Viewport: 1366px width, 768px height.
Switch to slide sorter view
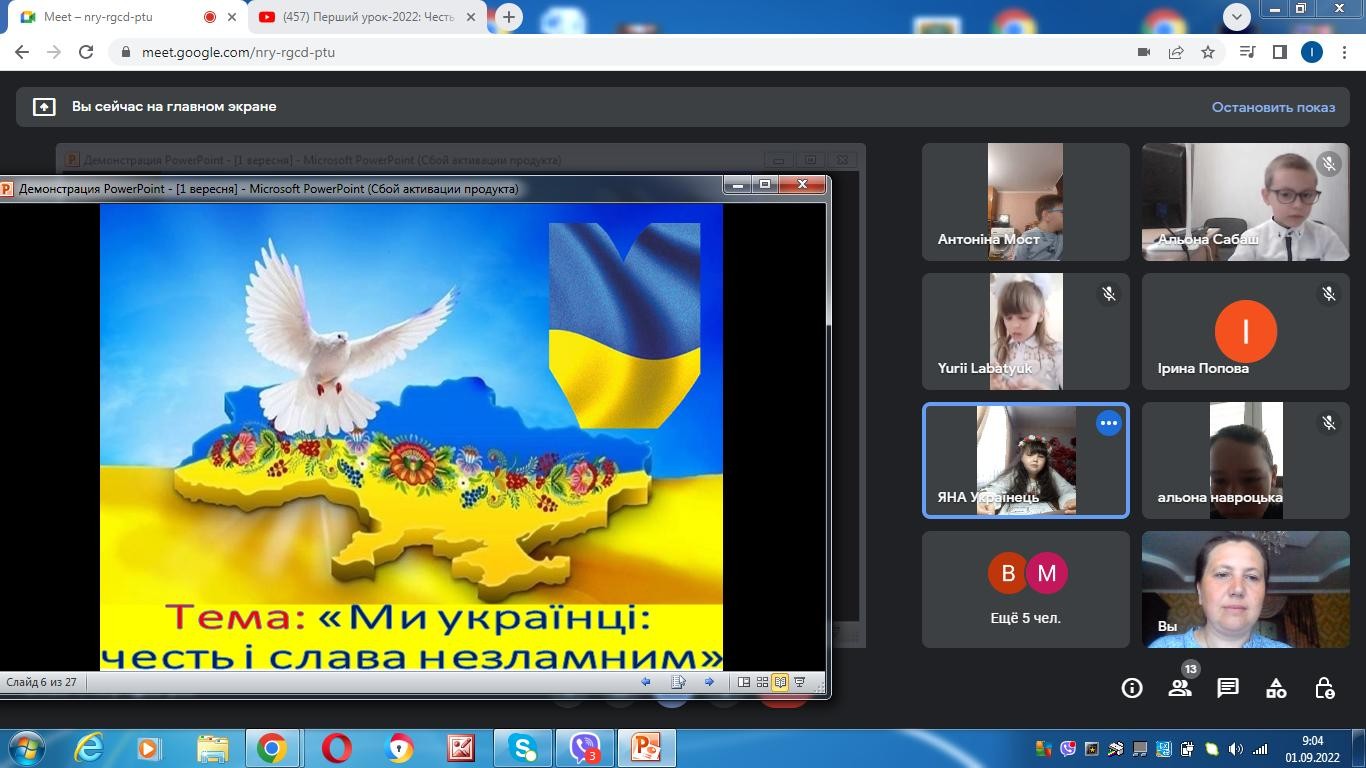[x=762, y=682]
